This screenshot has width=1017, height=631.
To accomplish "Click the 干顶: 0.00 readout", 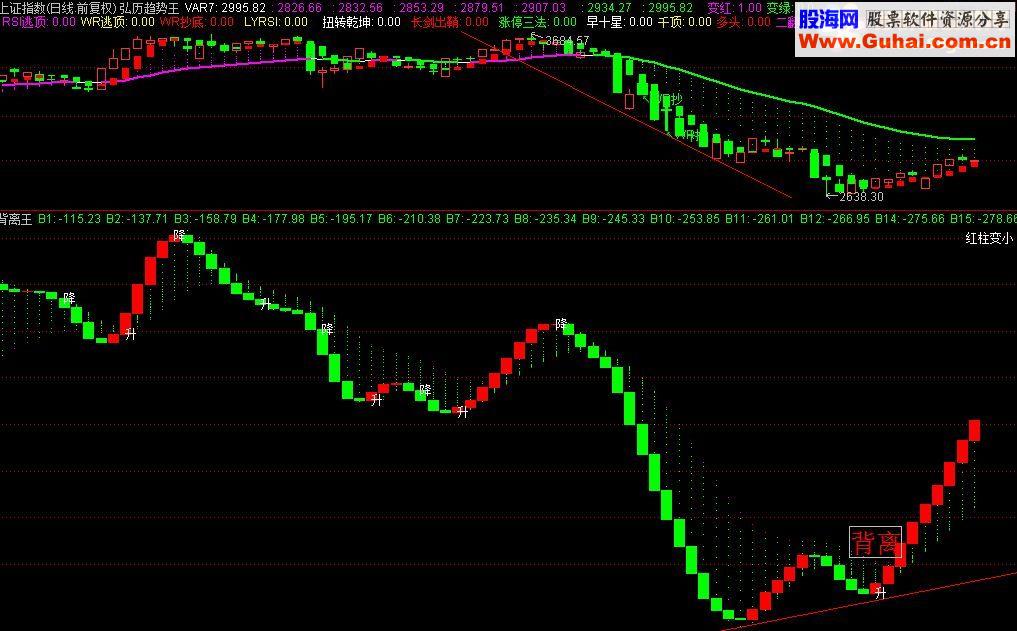I will coord(684,21).
